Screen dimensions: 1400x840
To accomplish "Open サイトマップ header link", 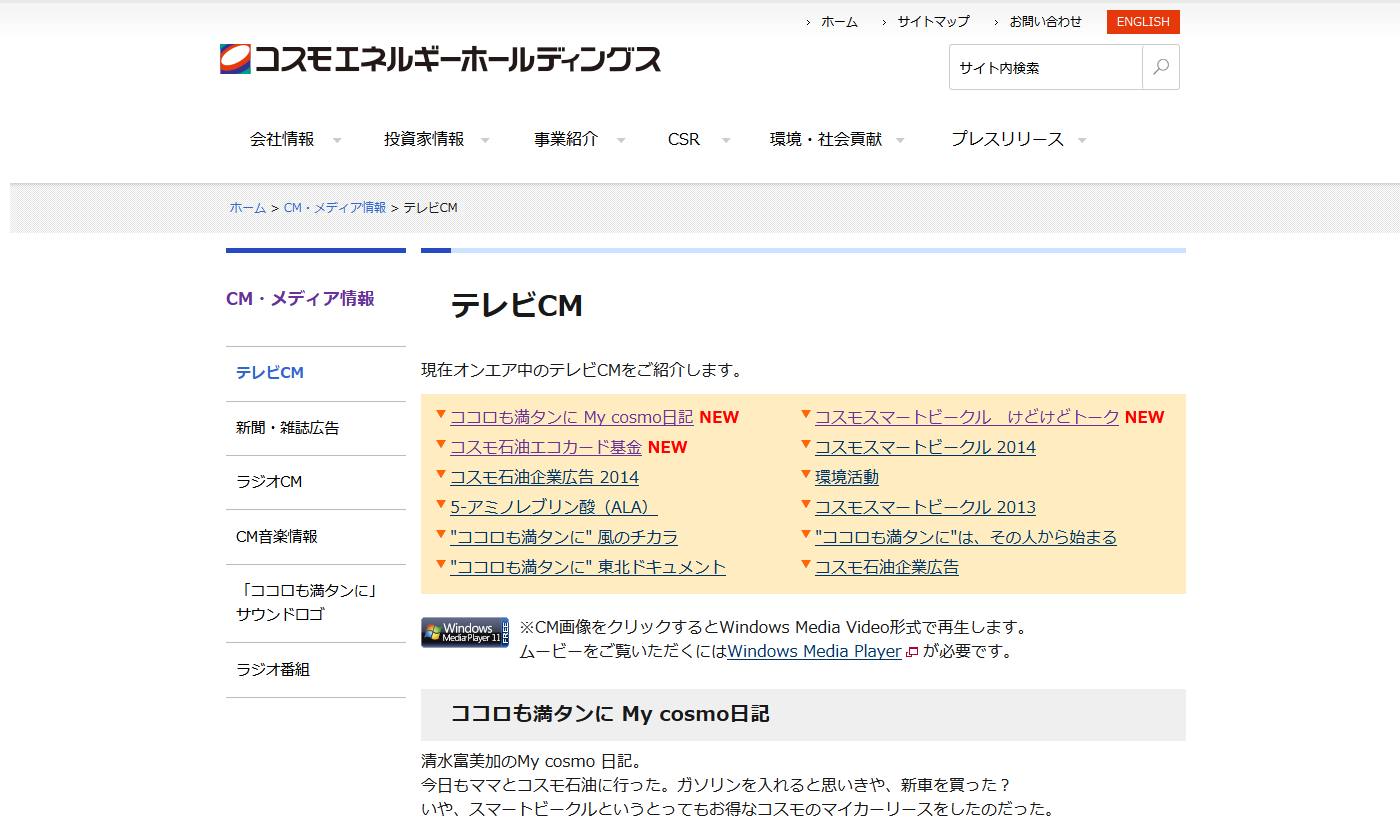I will click(933, 22).
